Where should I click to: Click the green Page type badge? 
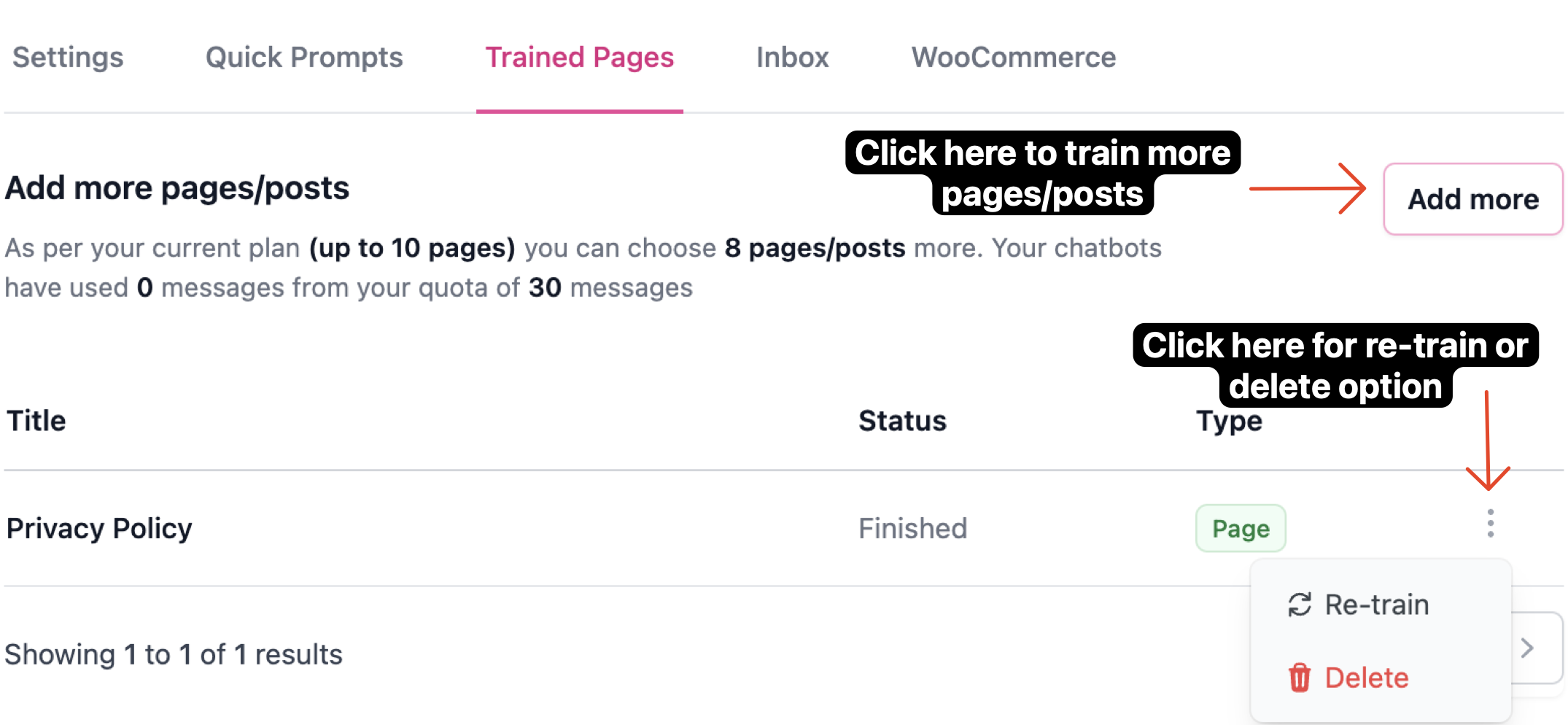(1240, 527)
